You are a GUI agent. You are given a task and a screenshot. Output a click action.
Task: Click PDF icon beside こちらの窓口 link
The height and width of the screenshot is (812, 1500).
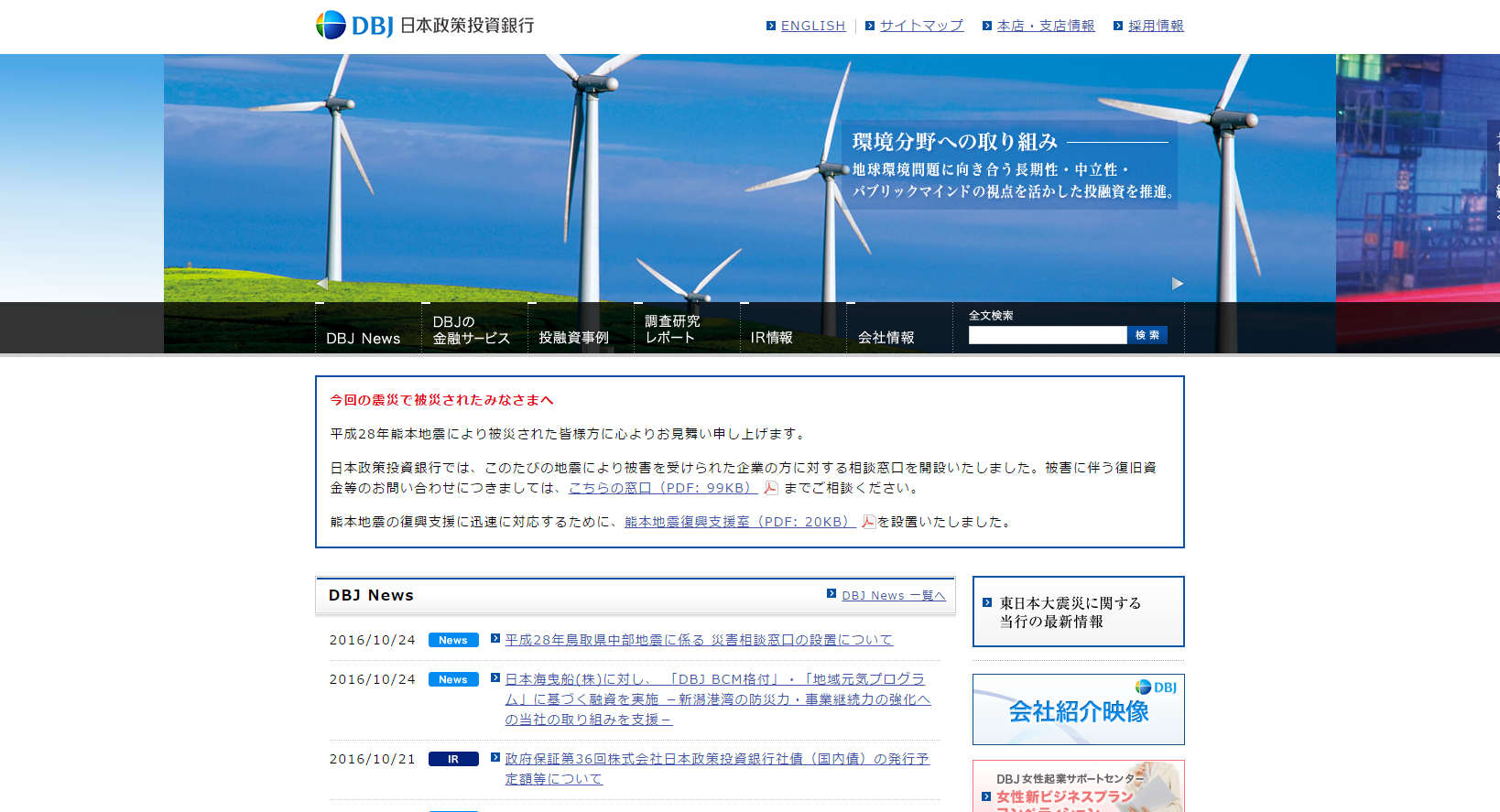click(771, 488)
